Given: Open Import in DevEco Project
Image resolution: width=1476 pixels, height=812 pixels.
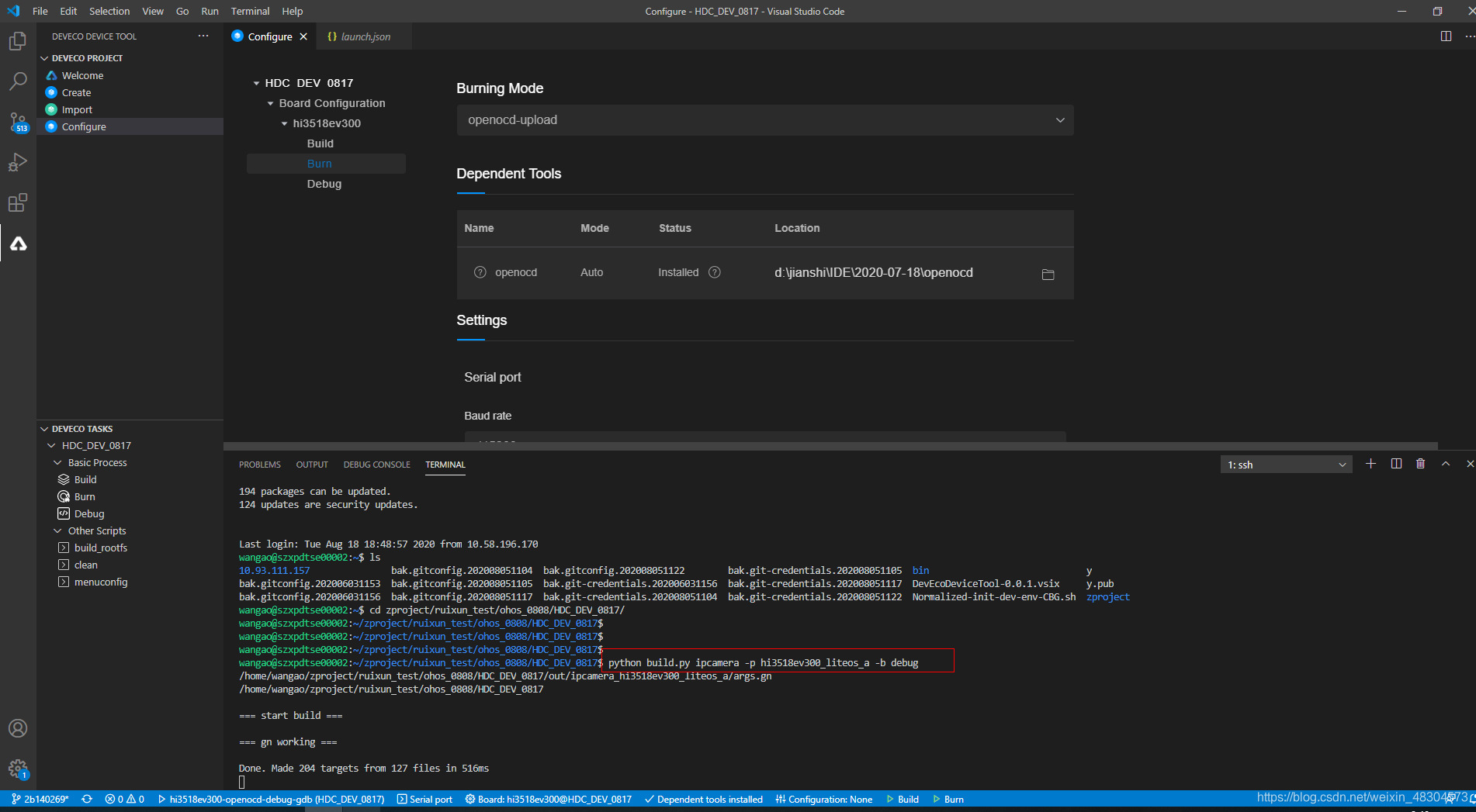Looking at the screenshot, I should 77,109.
